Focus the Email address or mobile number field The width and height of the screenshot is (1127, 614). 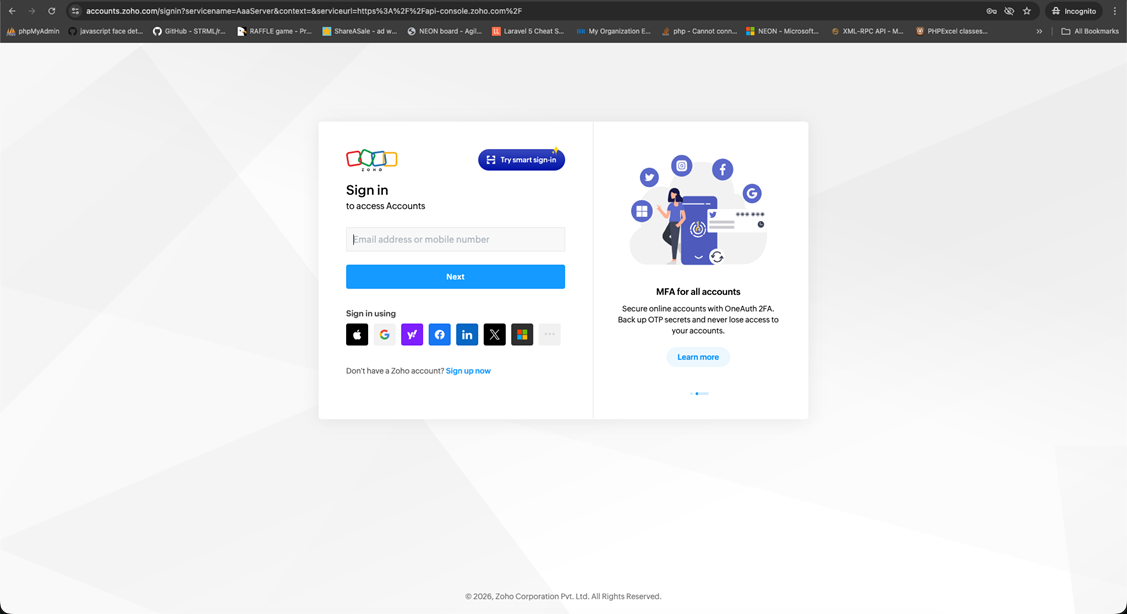click(455, 240)
